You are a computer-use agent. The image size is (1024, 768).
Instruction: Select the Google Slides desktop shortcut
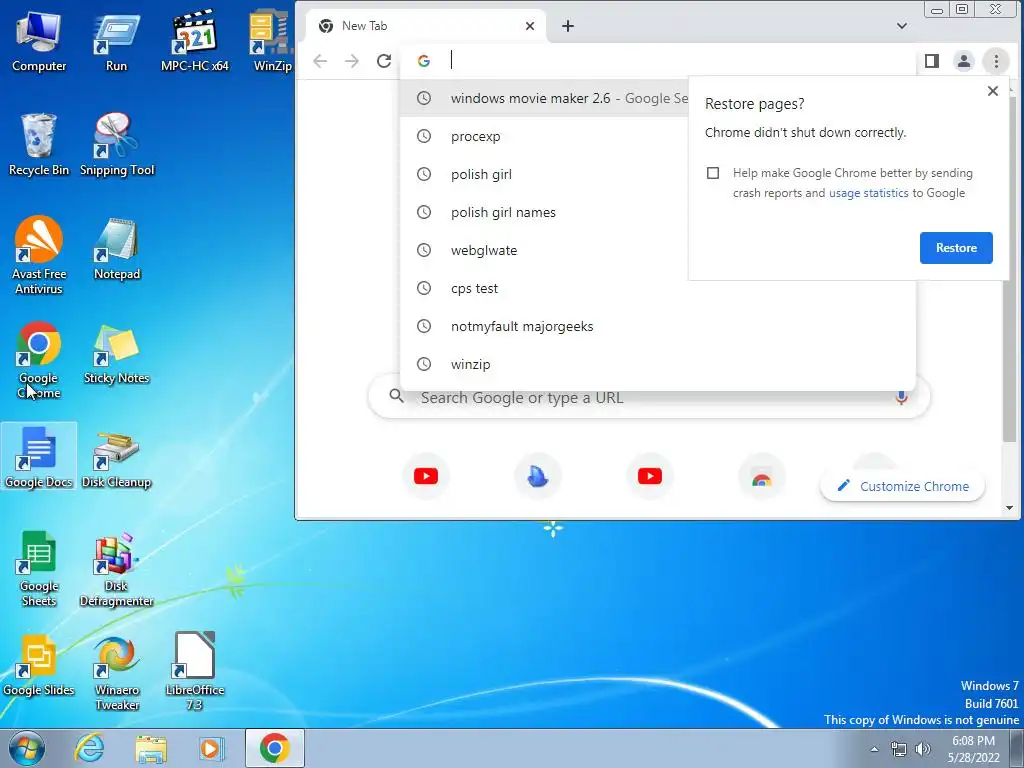click(39, 665)
